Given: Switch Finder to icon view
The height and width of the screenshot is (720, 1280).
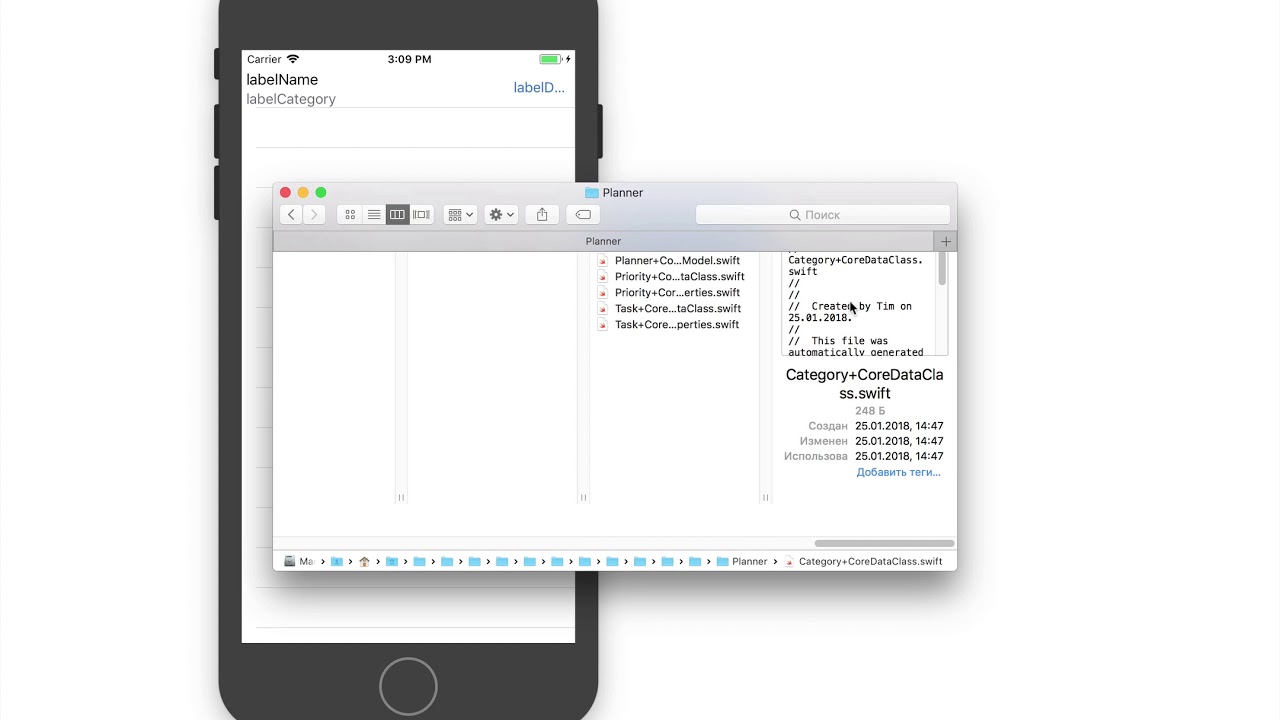Looking at the screenshot, I should coord(350,215).
